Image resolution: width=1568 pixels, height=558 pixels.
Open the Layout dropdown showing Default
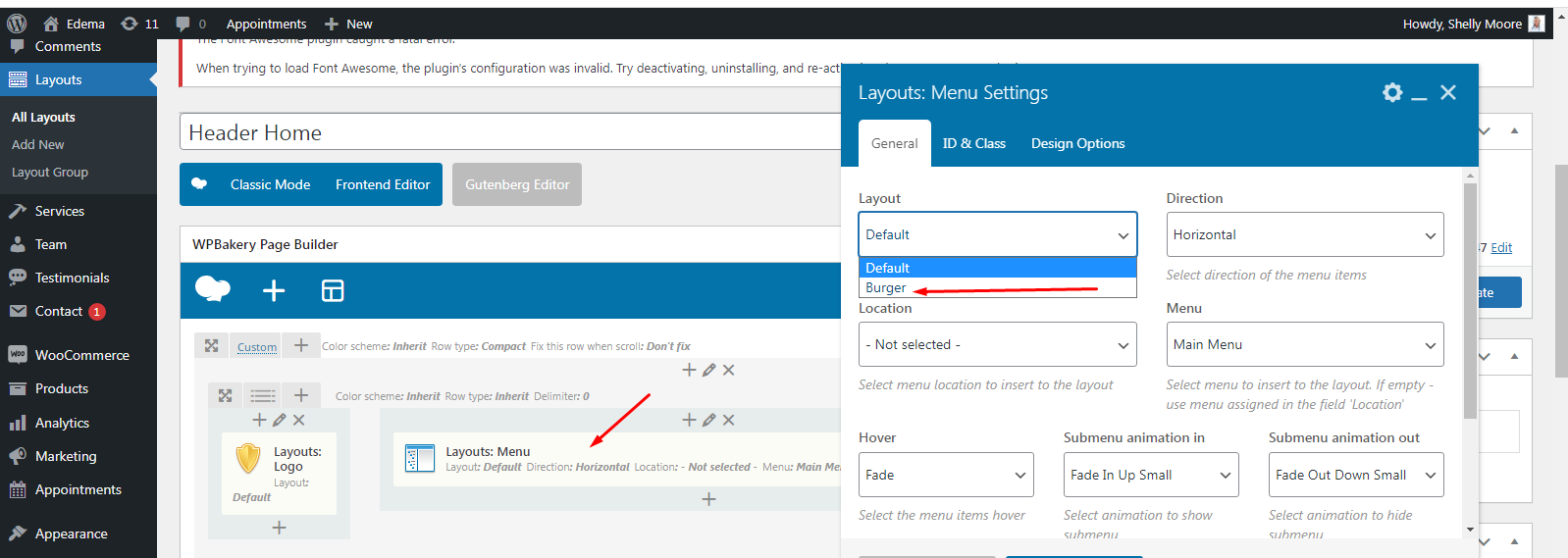[x=997, y=234]
